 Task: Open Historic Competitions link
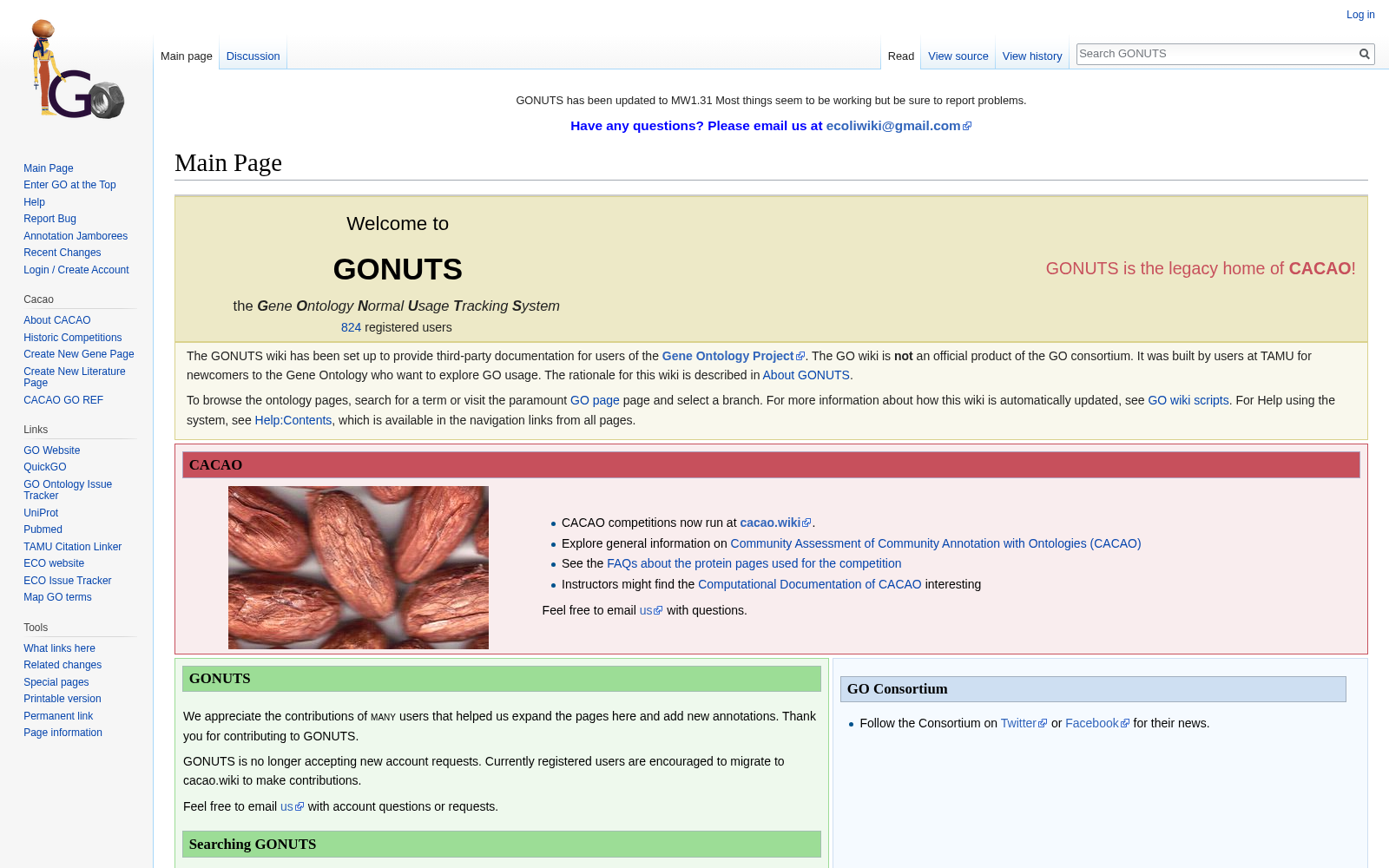[72, 338]
